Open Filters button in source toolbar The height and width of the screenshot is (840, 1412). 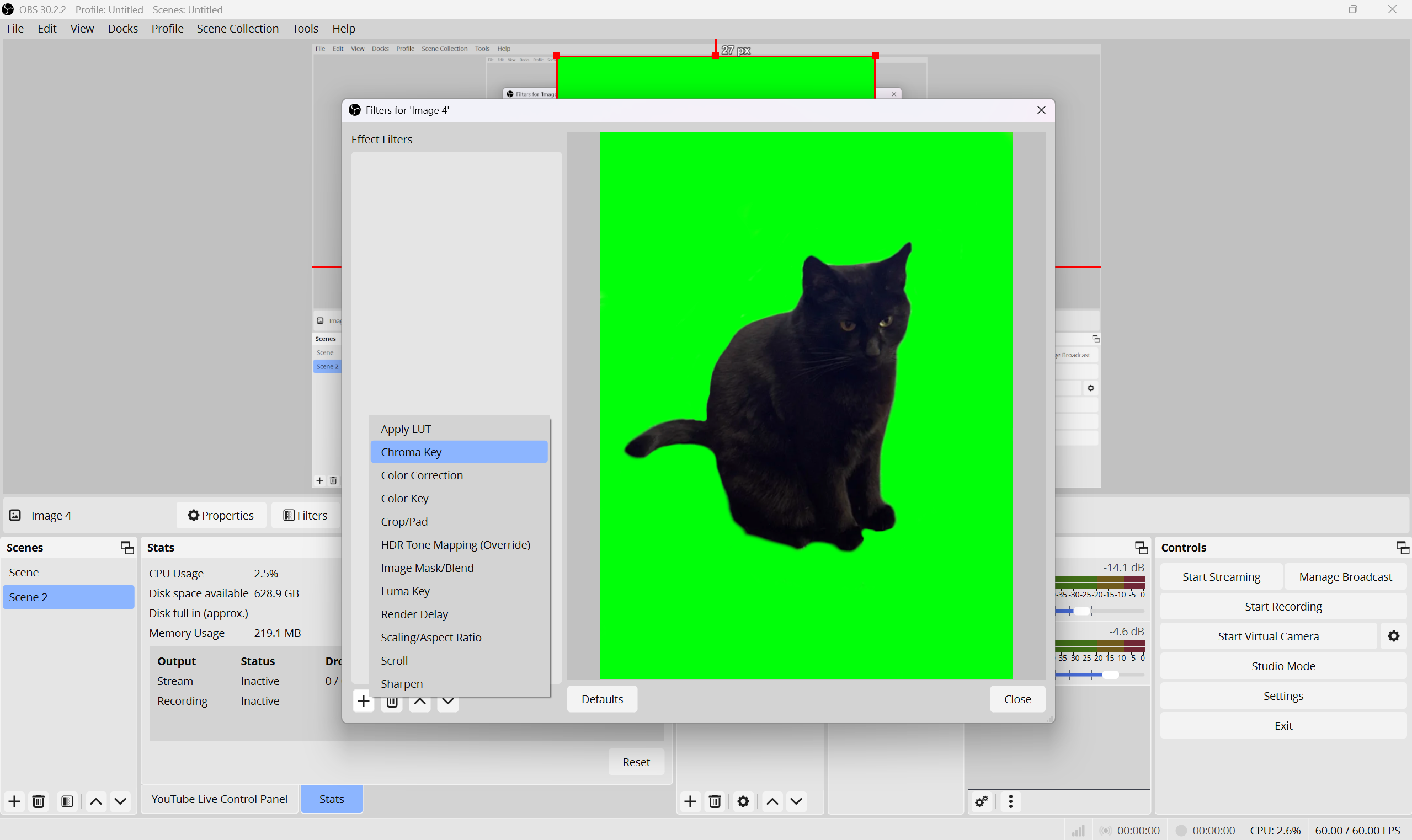coord(306,516)
